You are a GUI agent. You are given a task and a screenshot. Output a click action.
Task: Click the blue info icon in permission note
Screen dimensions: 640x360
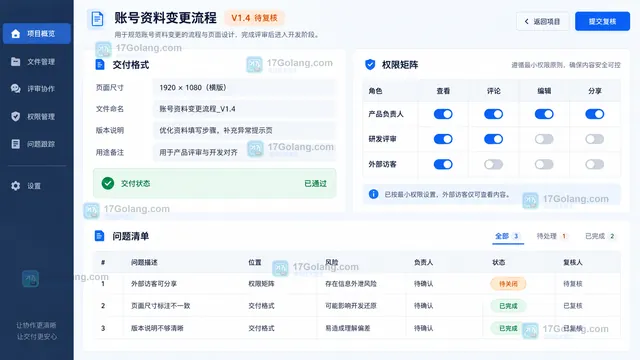point(373,194)
